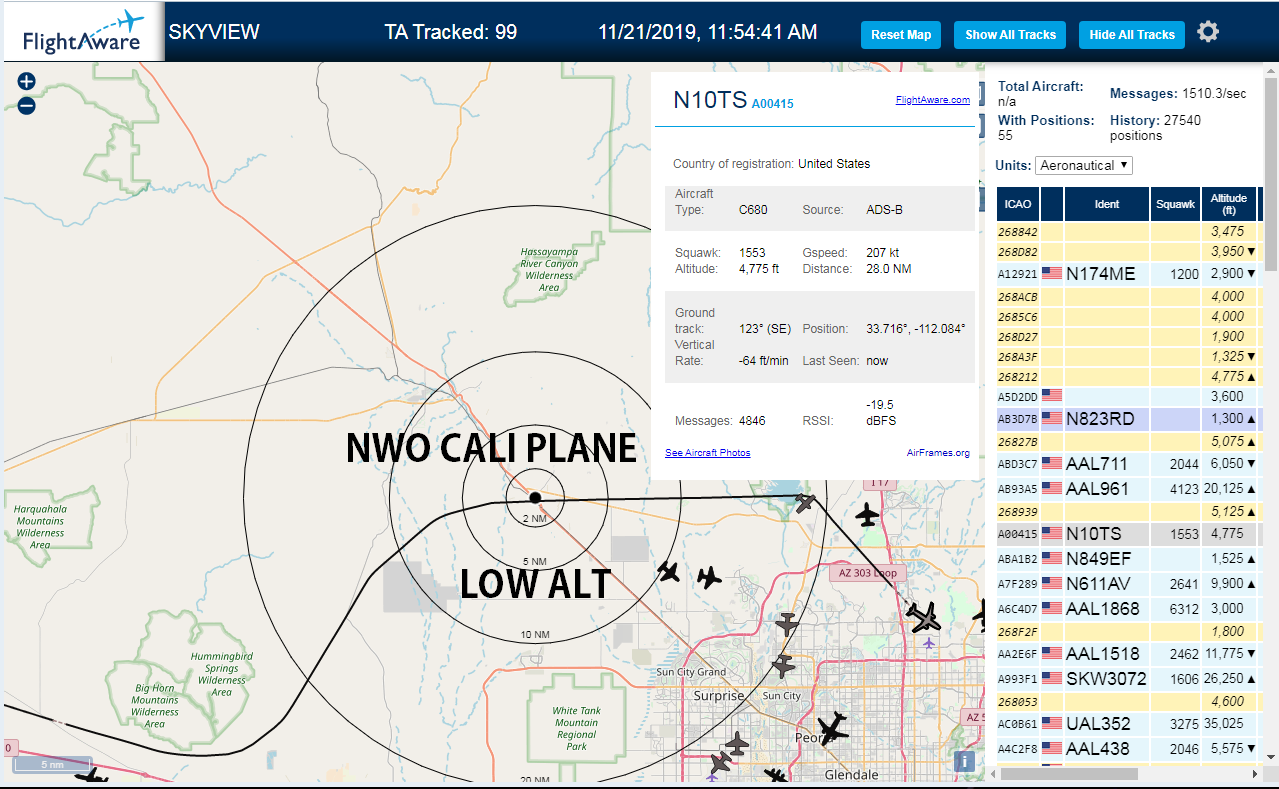Click the US flag on the UAL352 row
Viewport: 1279px width, 789px height.
[1052, 723]
